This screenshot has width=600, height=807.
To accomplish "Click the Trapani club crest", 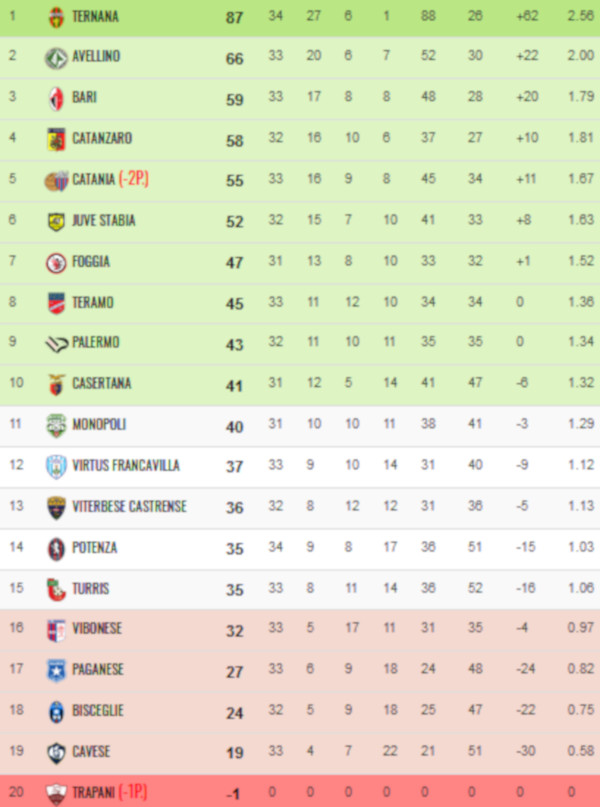I will point(56,794).
